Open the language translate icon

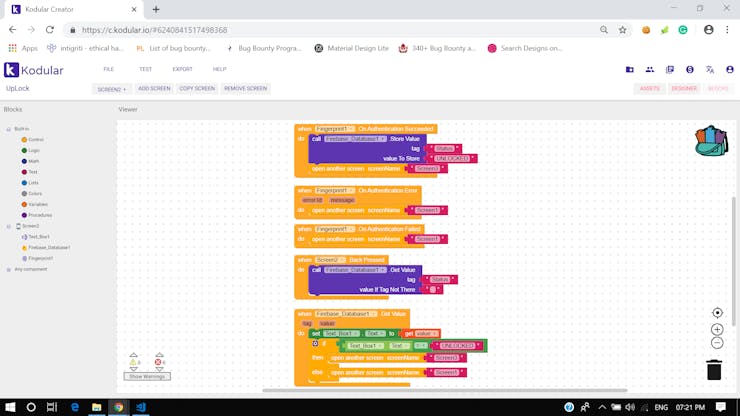(x=710, y=69)
